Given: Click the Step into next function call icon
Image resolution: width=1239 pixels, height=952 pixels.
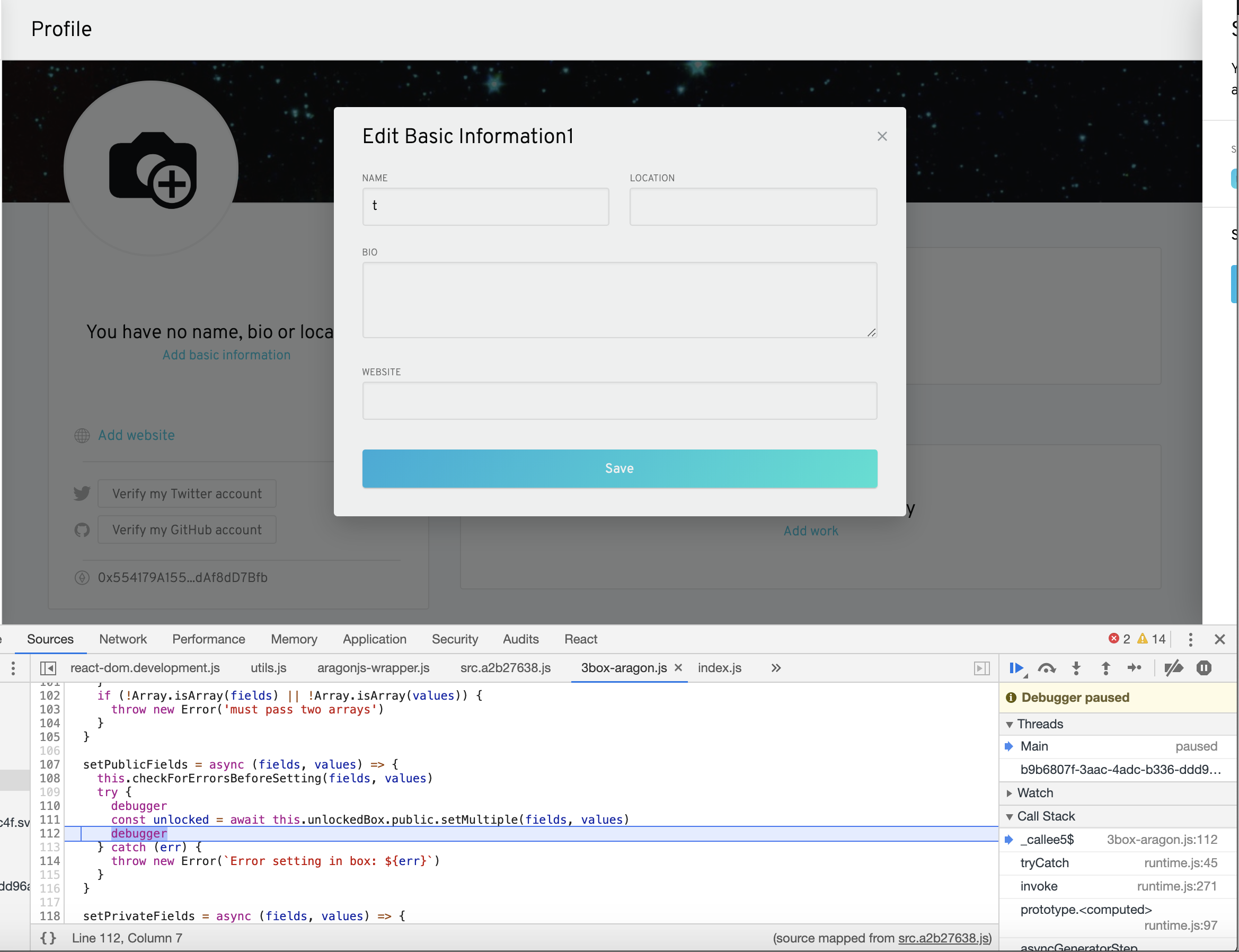Looking at the screenshot, I should [x=1076, y=668].
